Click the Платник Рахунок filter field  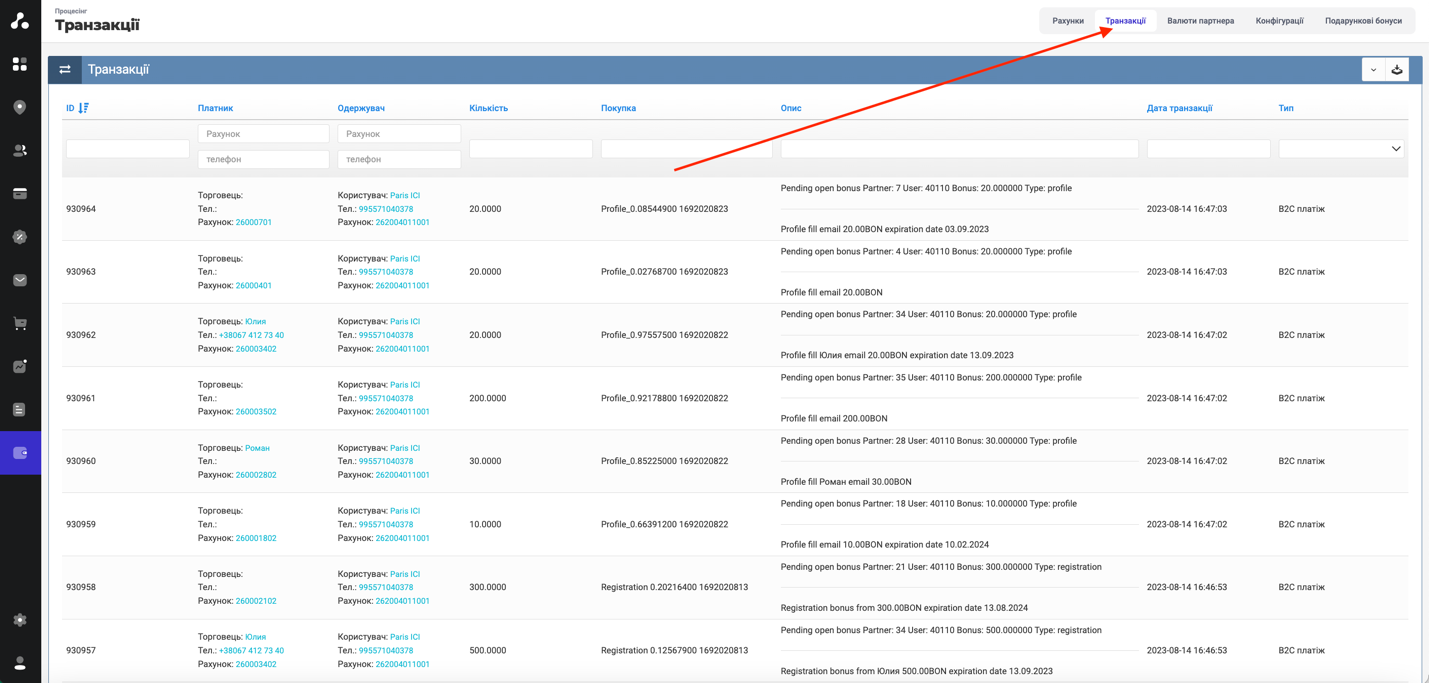point(264,134)
